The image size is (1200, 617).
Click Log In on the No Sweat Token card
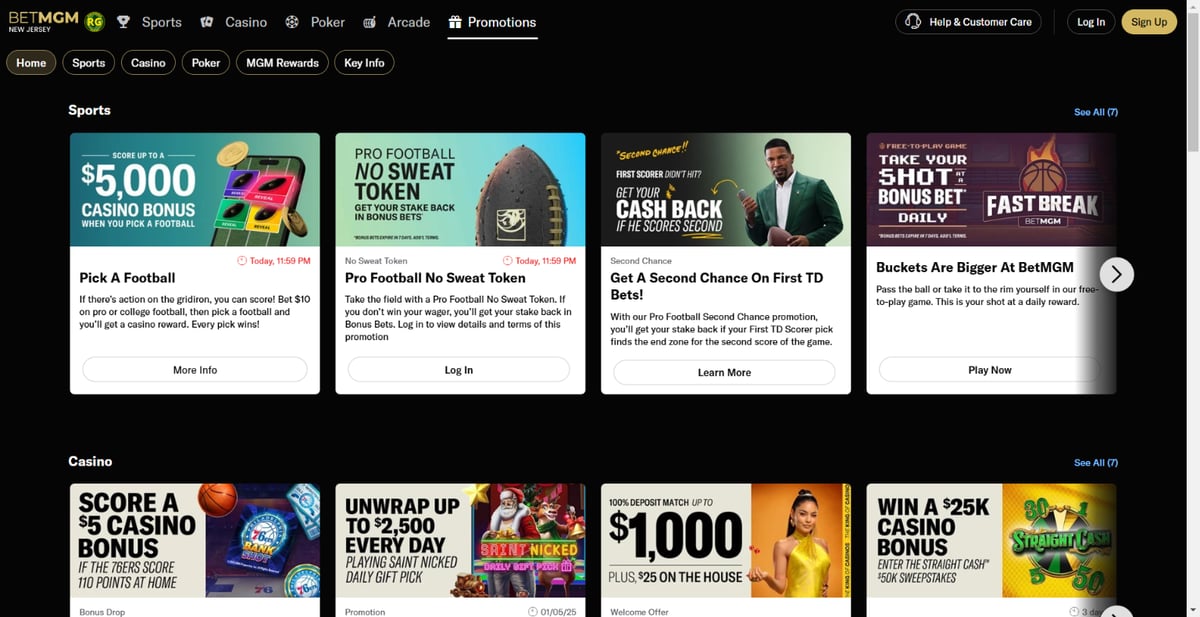[459, 370]
